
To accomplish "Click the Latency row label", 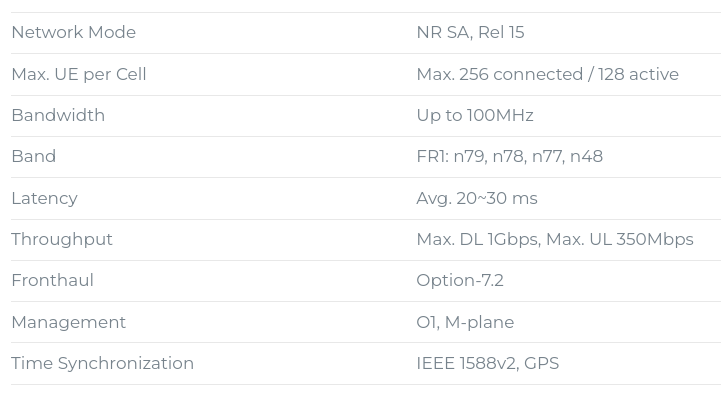I will tap(44, 198).
